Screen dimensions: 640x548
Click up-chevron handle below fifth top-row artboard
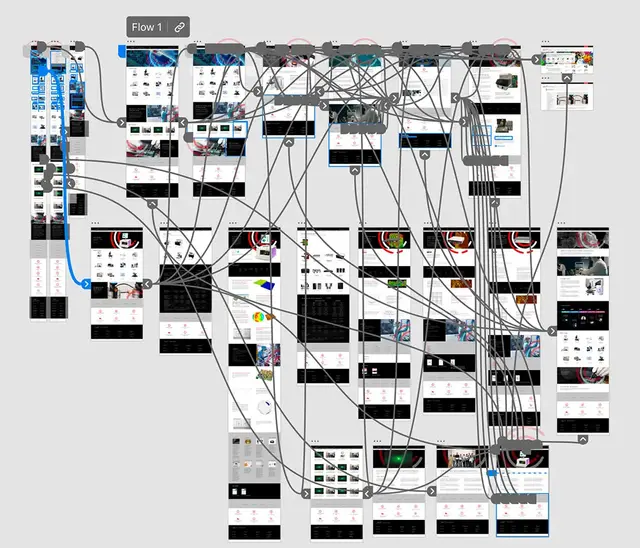425,155
